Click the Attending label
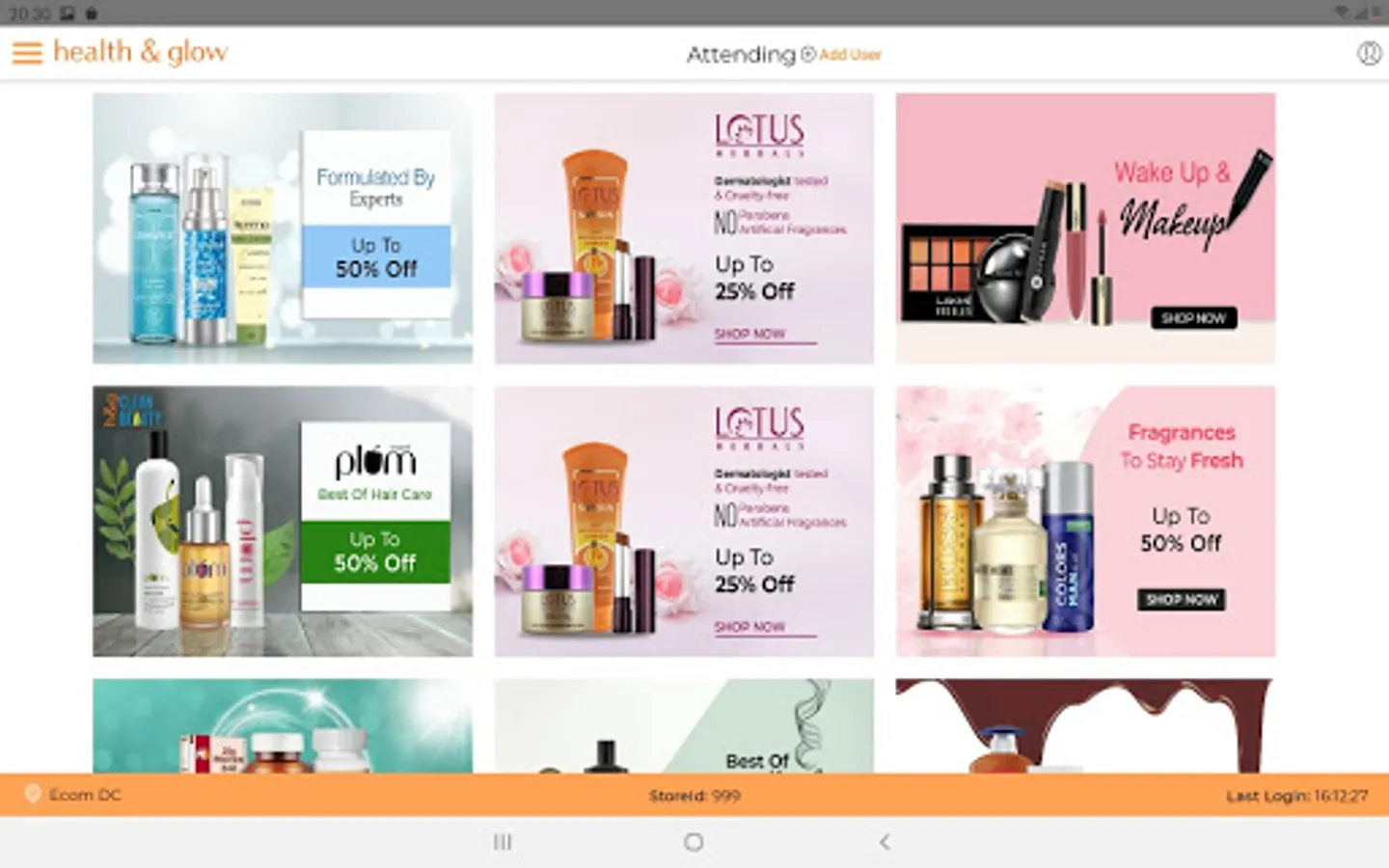Screen dimensions: 1389x868 coord(741,55)
